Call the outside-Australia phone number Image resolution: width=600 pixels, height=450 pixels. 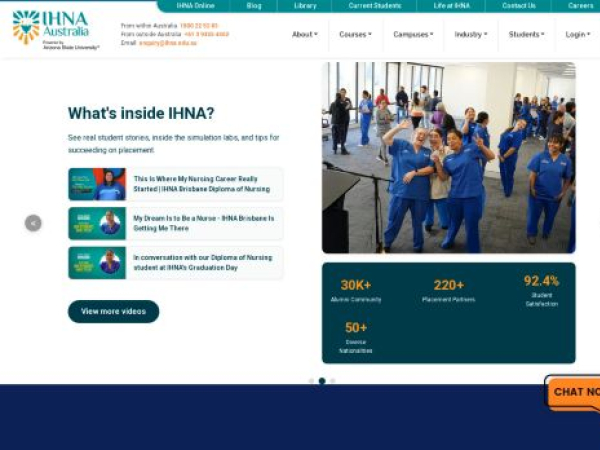tap(207, 34)
